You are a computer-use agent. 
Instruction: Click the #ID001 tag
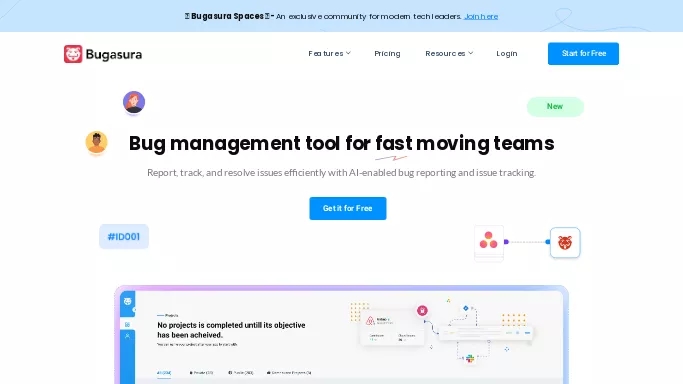click(124, 237)
